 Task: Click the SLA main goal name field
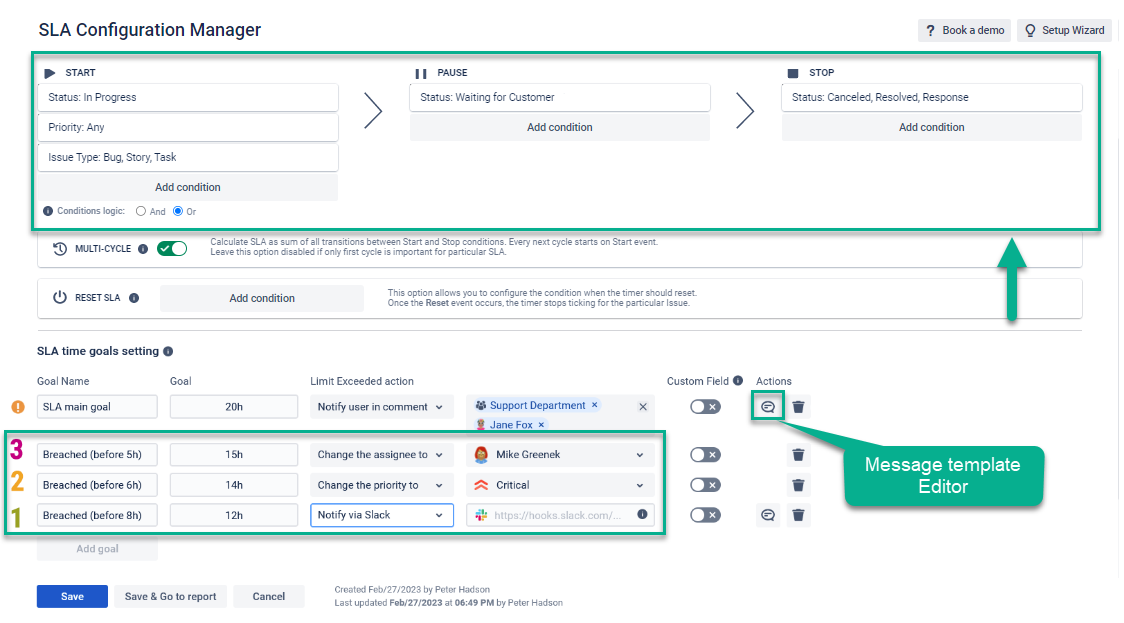(x=97, y=407)
